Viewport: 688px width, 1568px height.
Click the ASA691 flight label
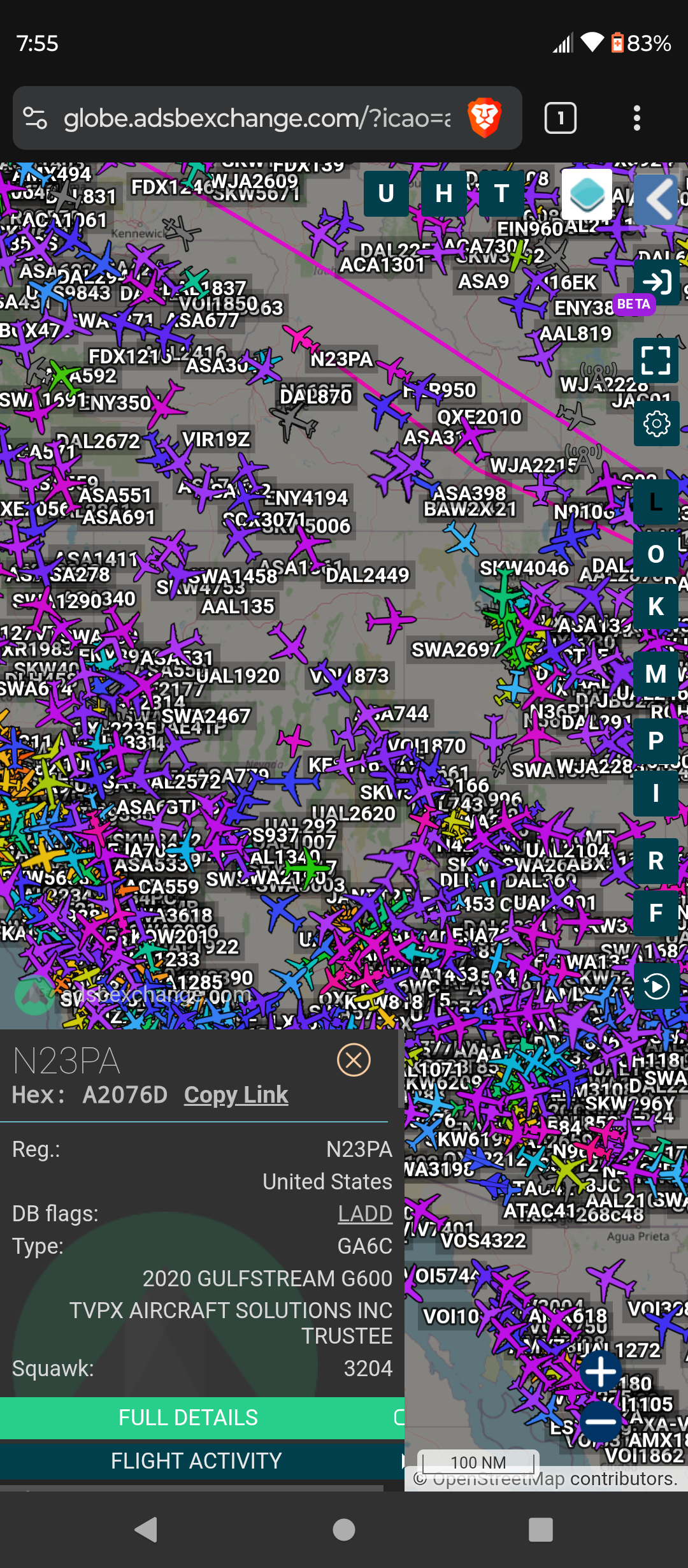click(x=118, y=517)
